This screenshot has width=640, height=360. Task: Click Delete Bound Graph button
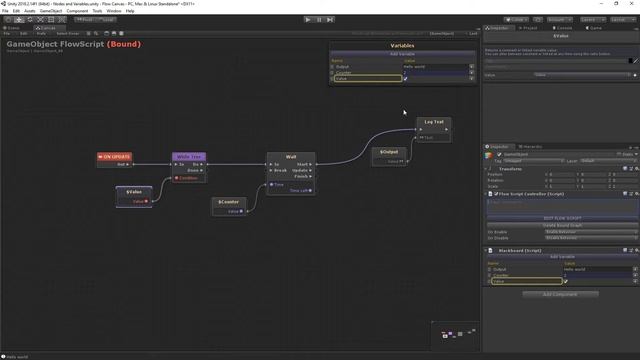[562, 225]
